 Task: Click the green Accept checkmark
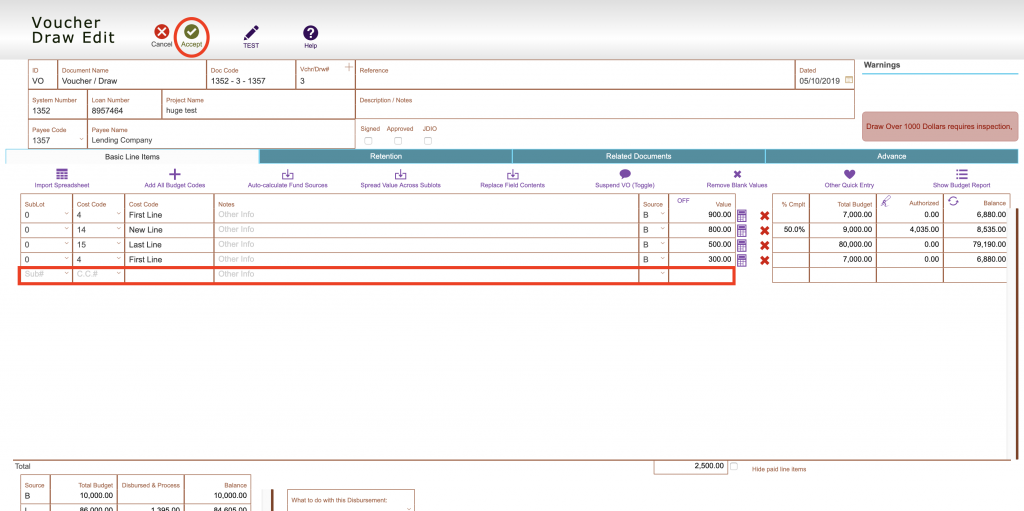click(x=191, y=31)
